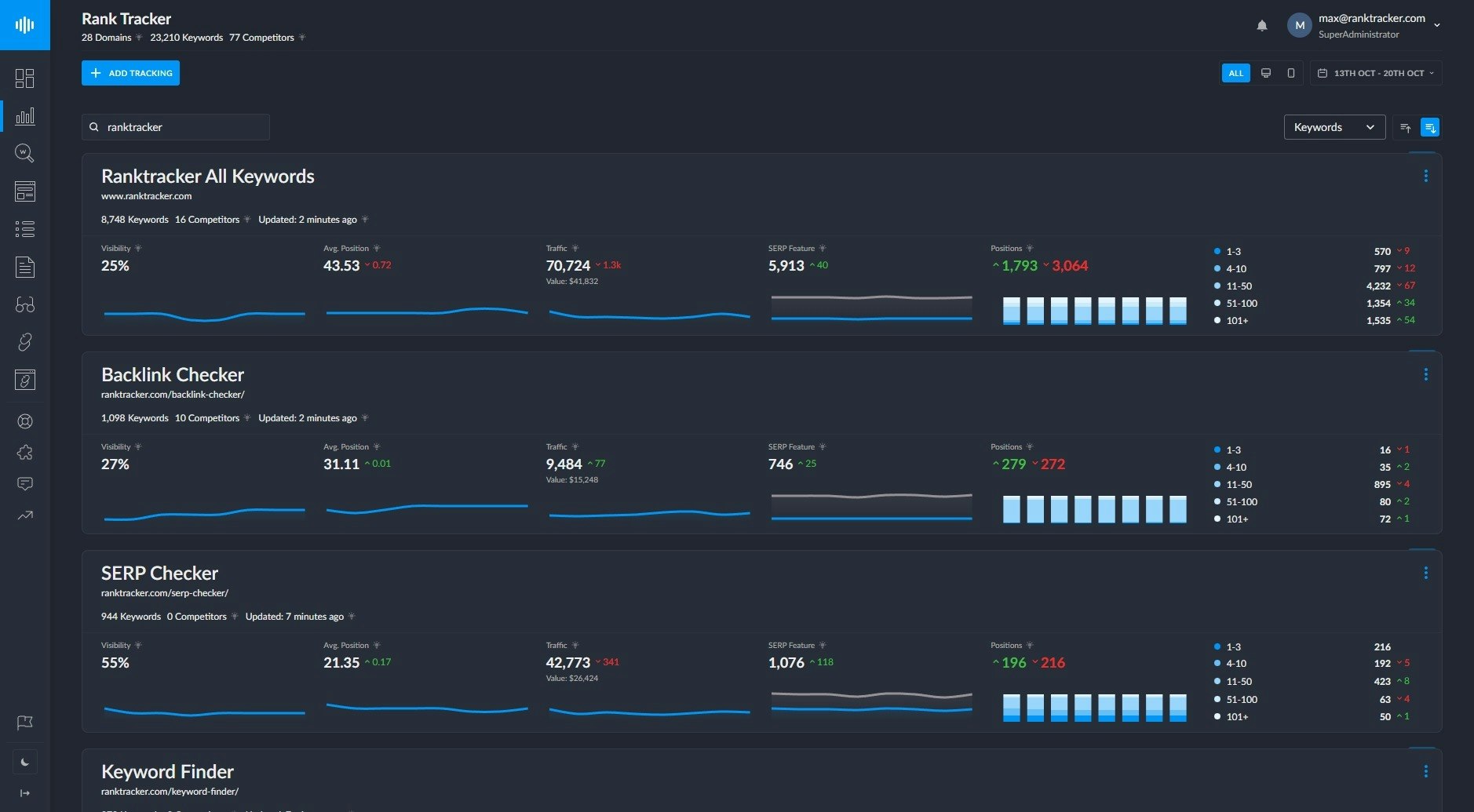Open the SERP Checker project title
The image size is (1474, 812).
[159, 573]
